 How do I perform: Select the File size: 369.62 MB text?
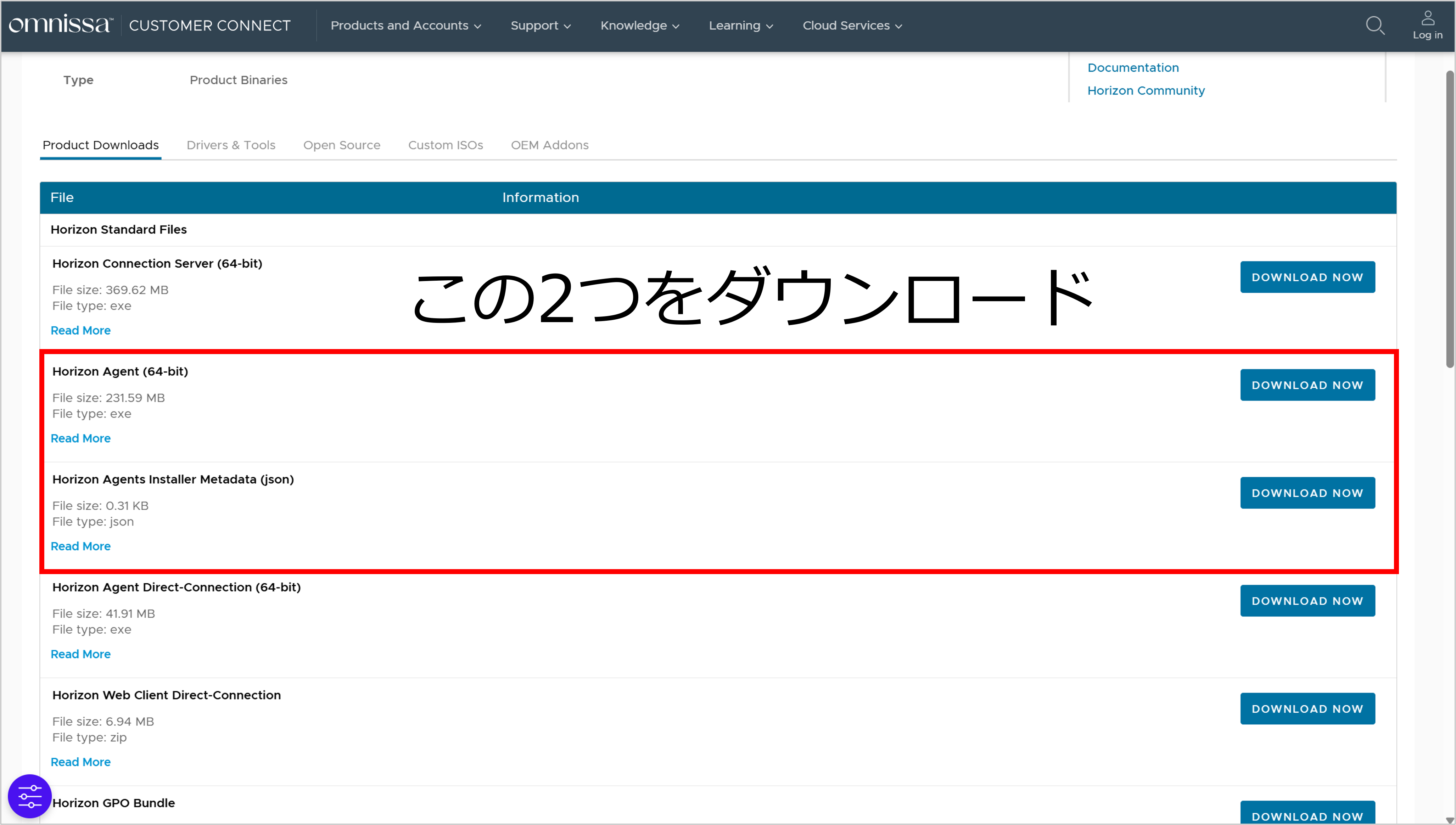(x=111, y=290)
